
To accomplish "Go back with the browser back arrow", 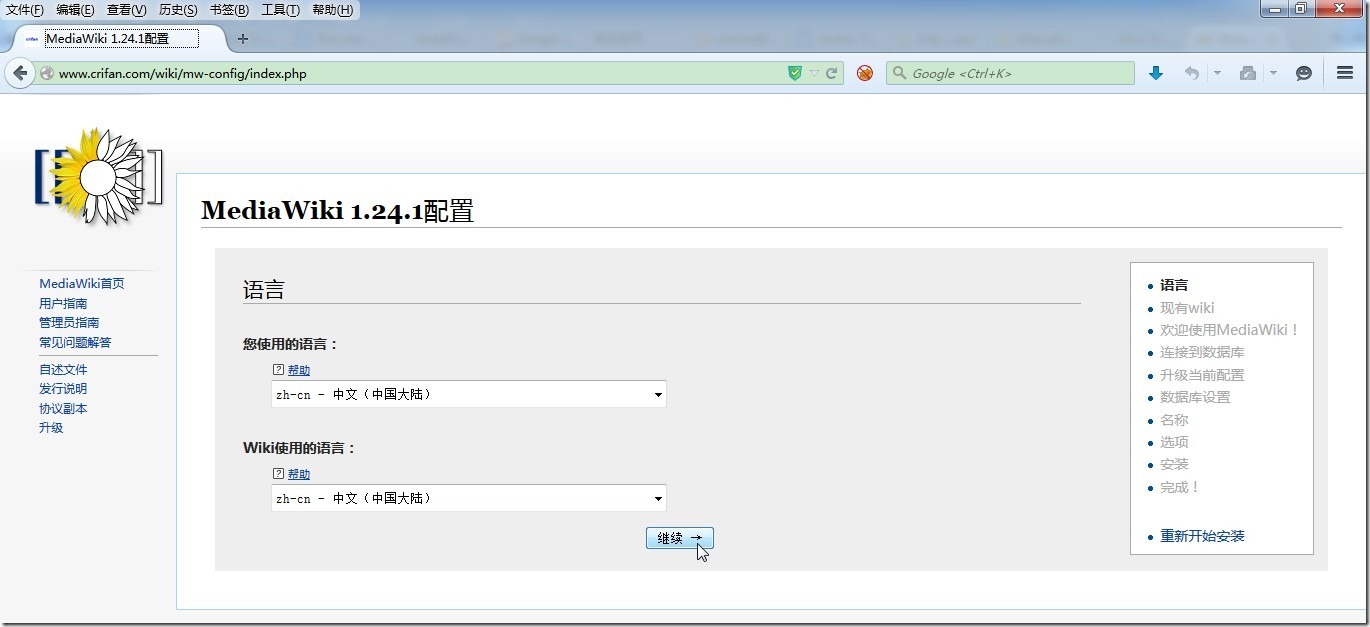I will click(20, 73).
